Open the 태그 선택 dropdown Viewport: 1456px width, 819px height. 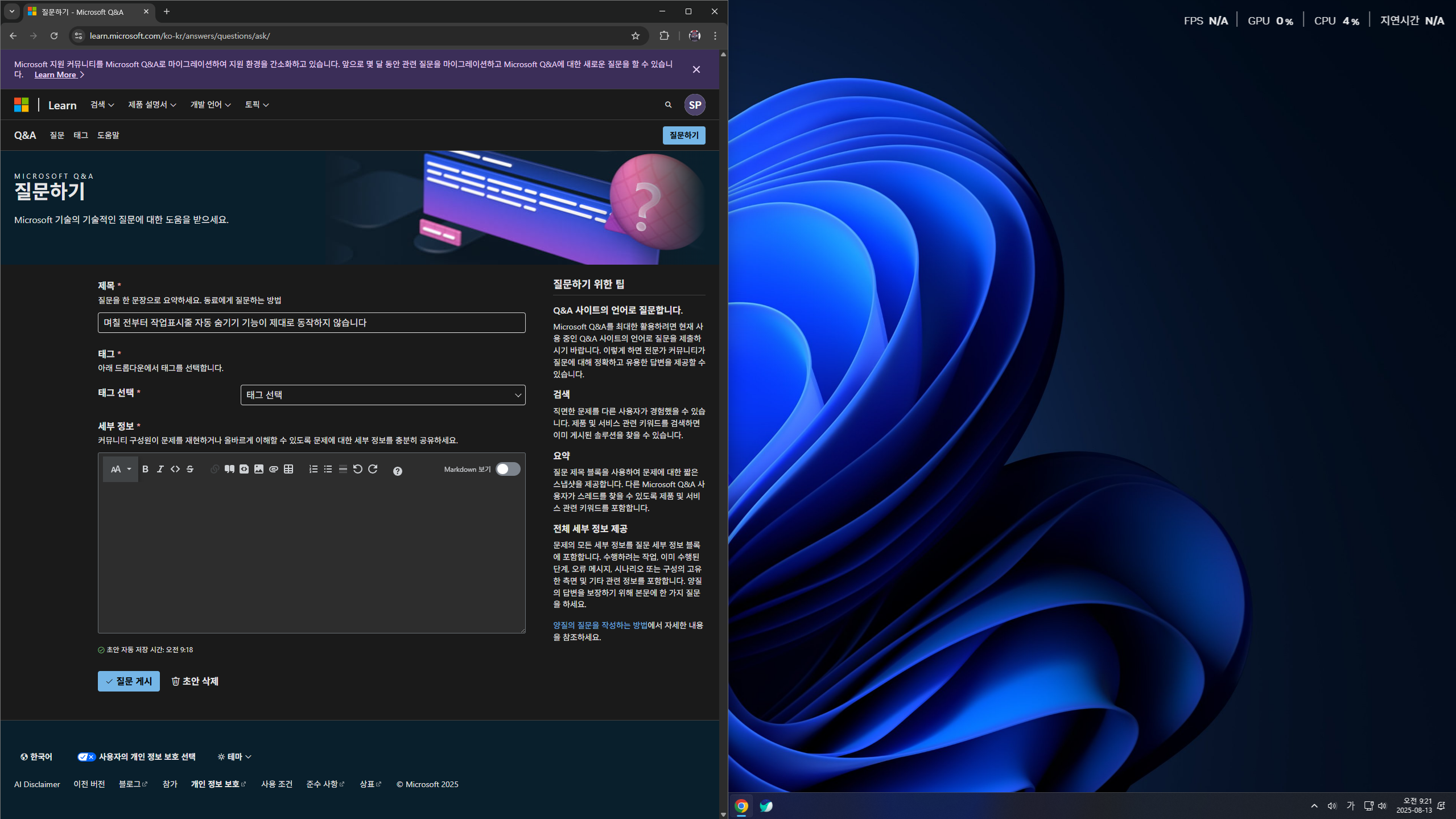(x=383, y=395)
